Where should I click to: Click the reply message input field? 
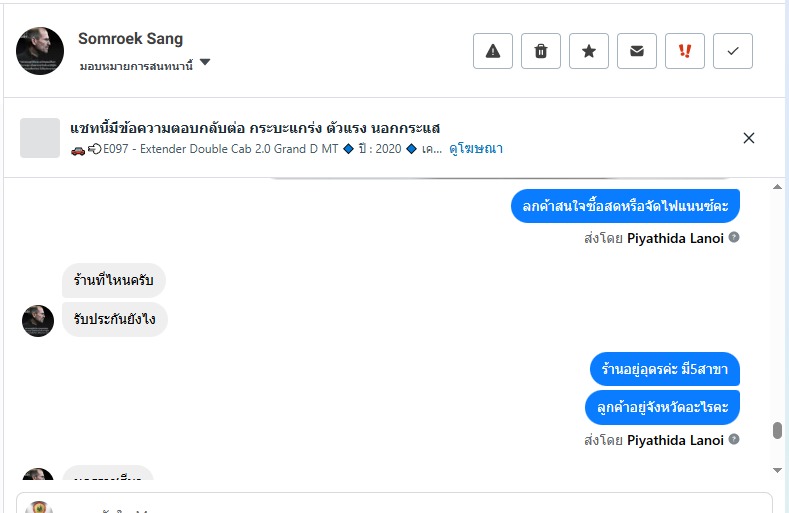point(400,505)
